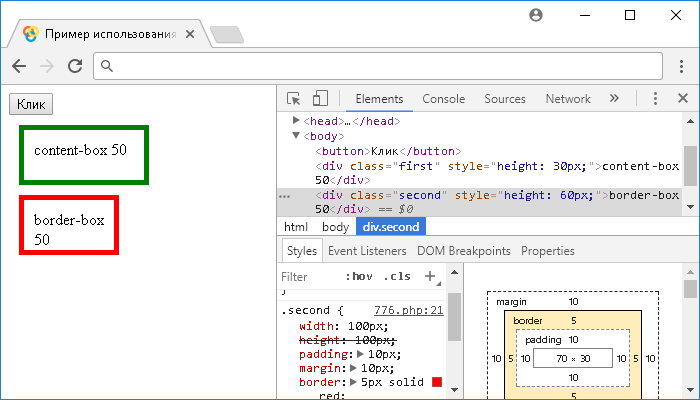Screen dimensions: 700x400
Task: Switch to the Sources tab
Action: point(505,99)
